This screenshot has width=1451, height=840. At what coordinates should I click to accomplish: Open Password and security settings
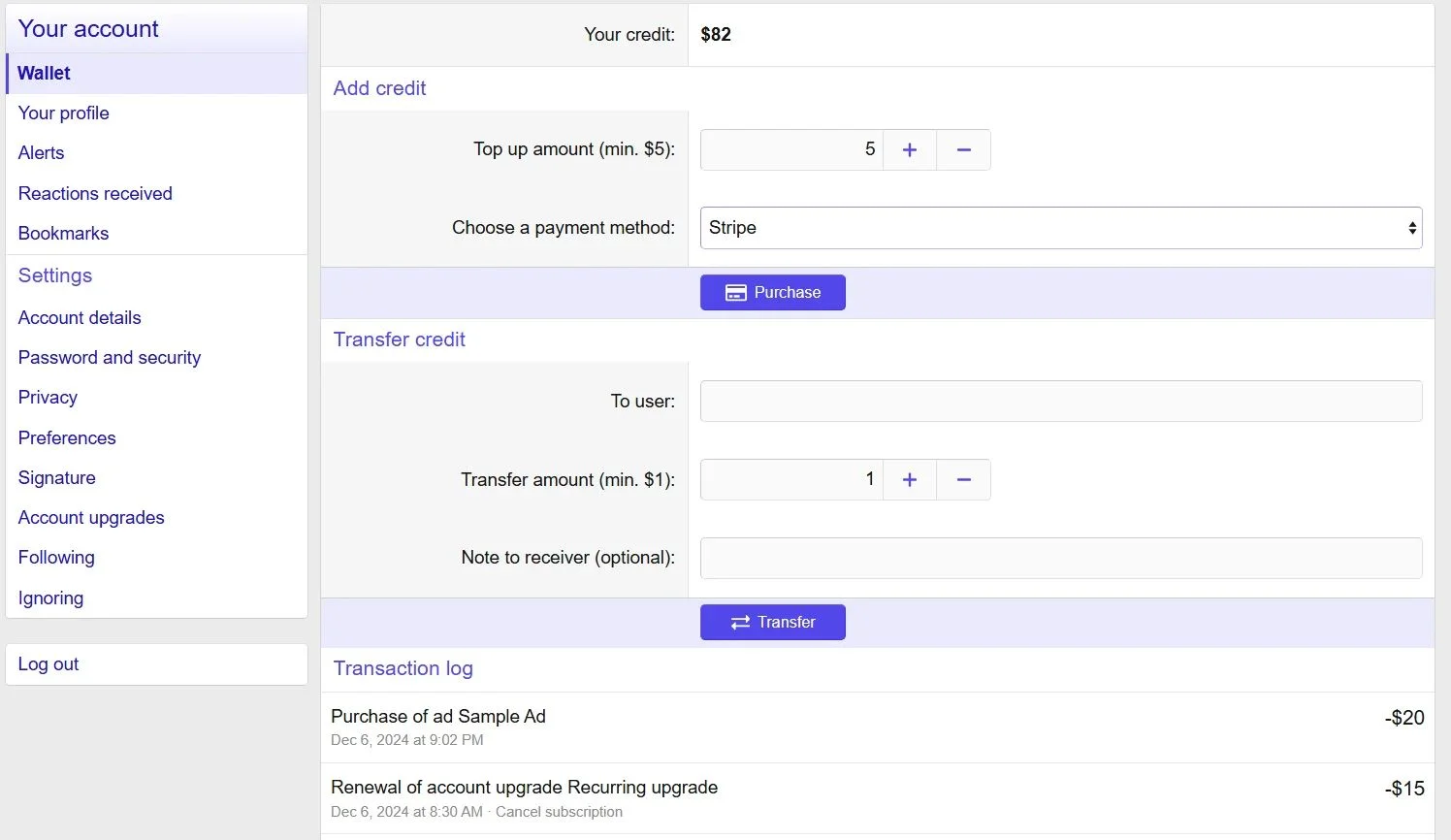click(110, 358)
